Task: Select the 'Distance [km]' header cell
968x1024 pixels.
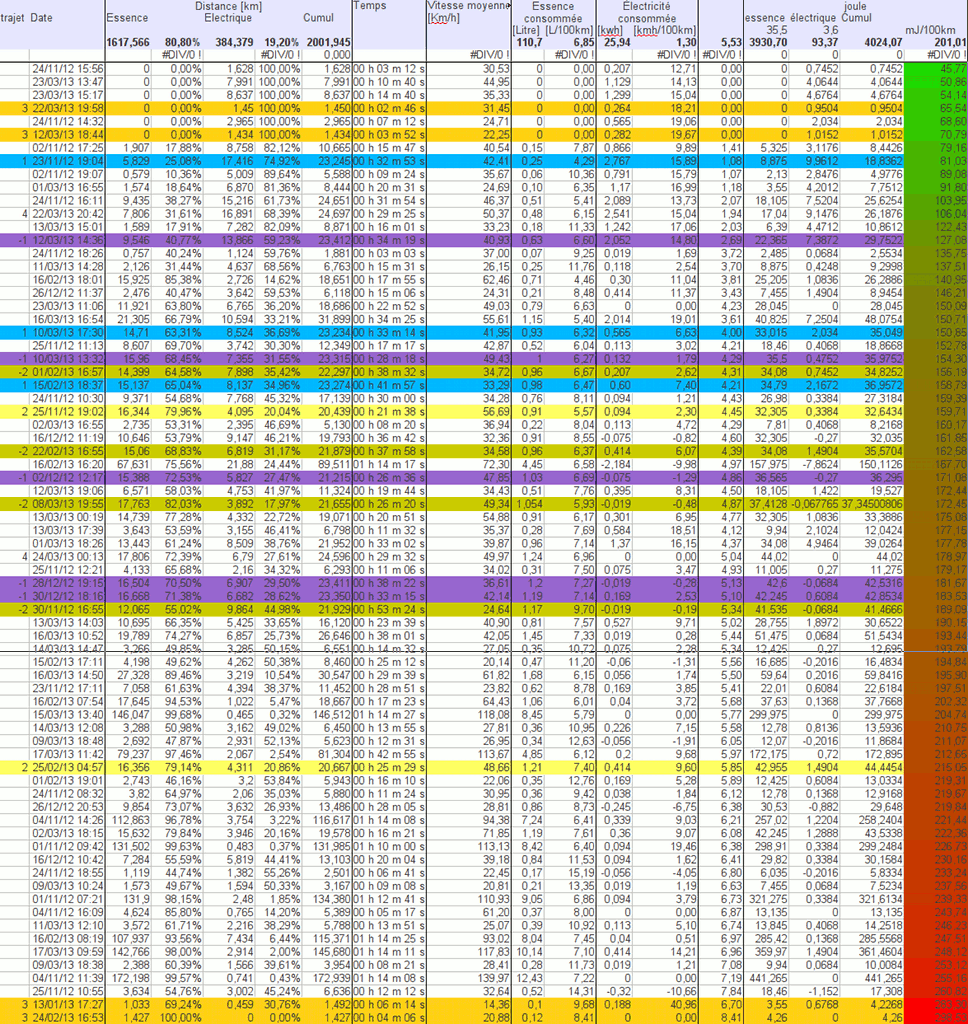Action: (x=228, y=6)
